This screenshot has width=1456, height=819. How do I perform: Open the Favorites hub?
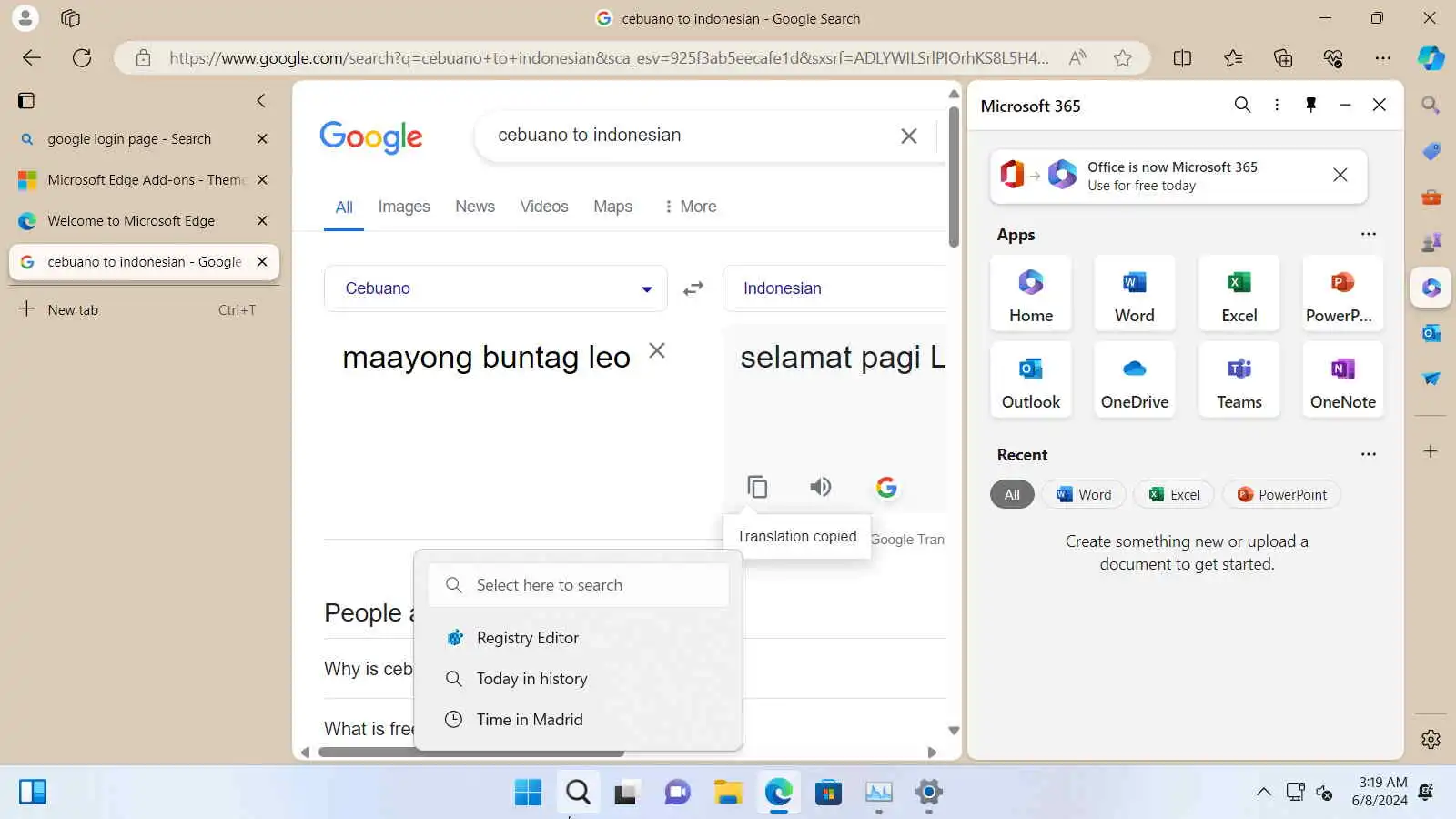click(1233, 58)
